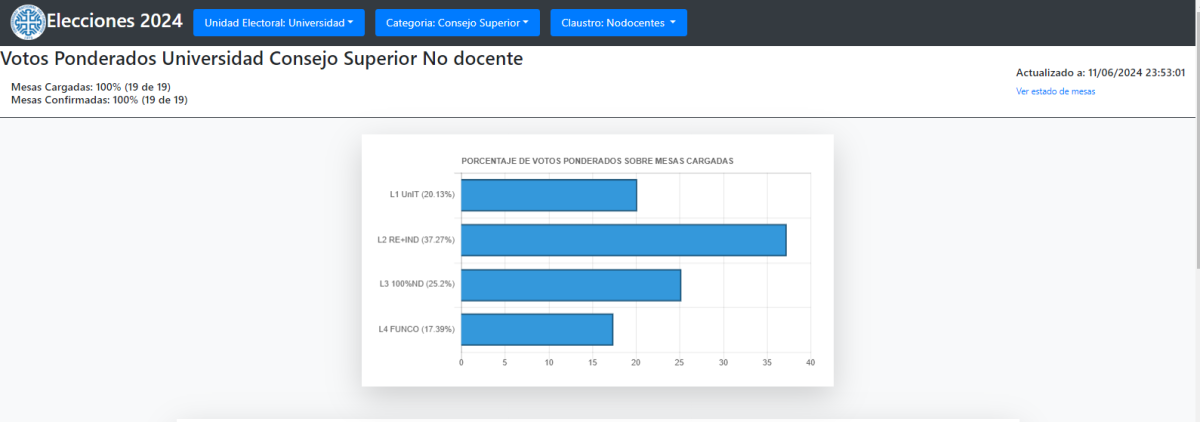Click the L4 FUNCO (17.39%) axis label
1200x422 pixels.
pyautogui.click(x=416, y=329)
